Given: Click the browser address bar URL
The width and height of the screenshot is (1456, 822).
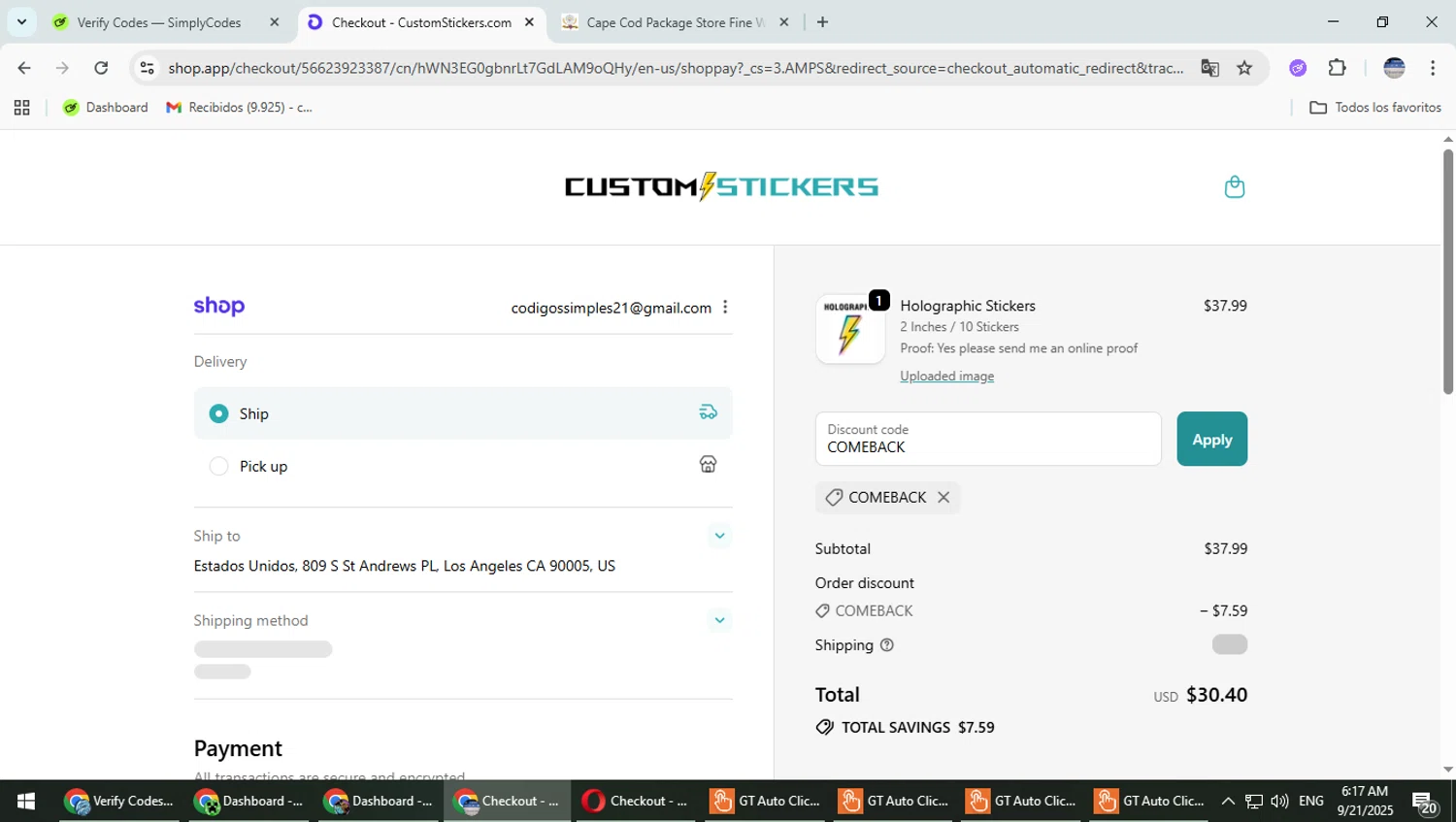Looking at the screenshot, I should [x=676, y=68].
